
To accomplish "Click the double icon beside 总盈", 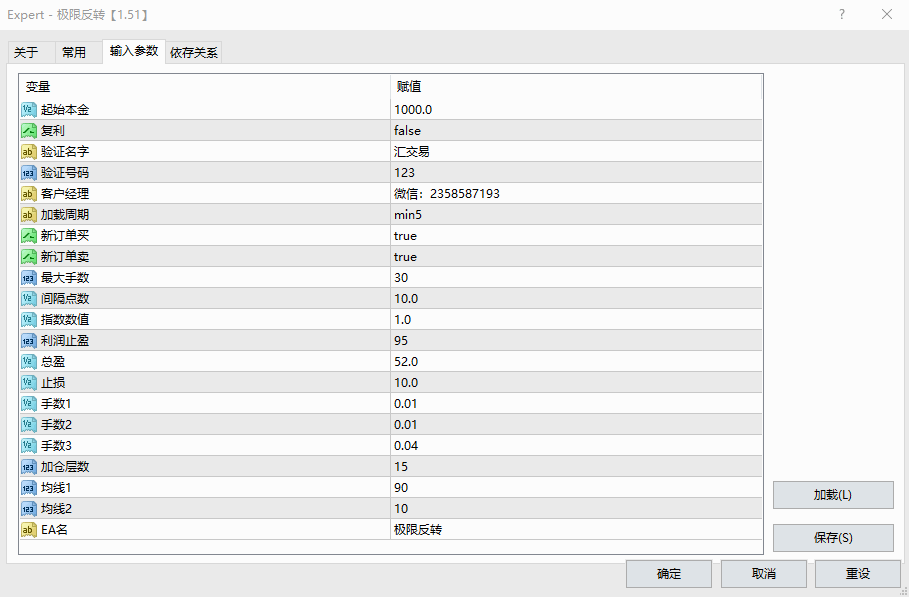I will [29, 362].
